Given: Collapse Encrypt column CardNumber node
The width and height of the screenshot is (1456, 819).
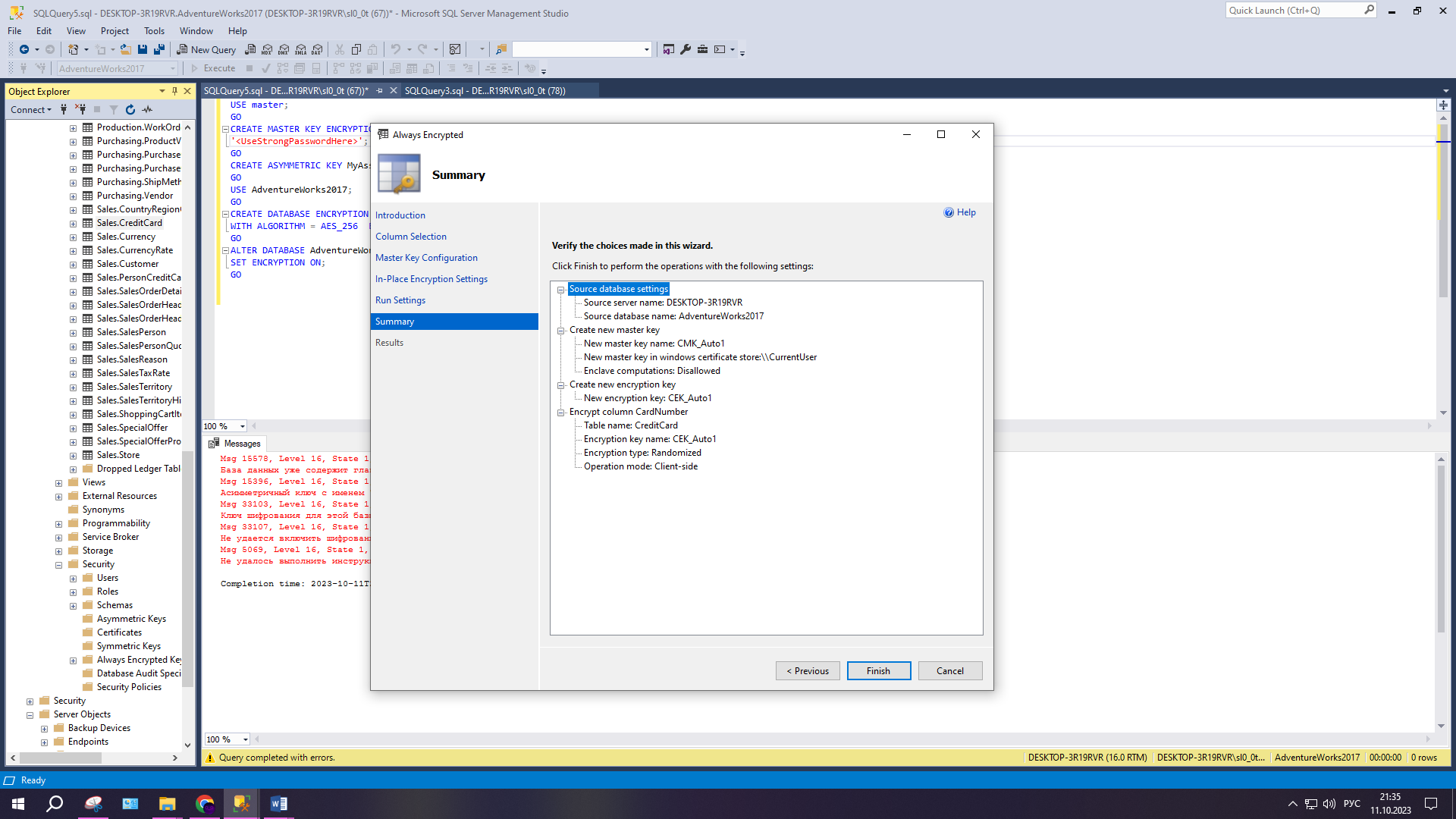Looking at the screenshot, I should [x=561, y=412].
